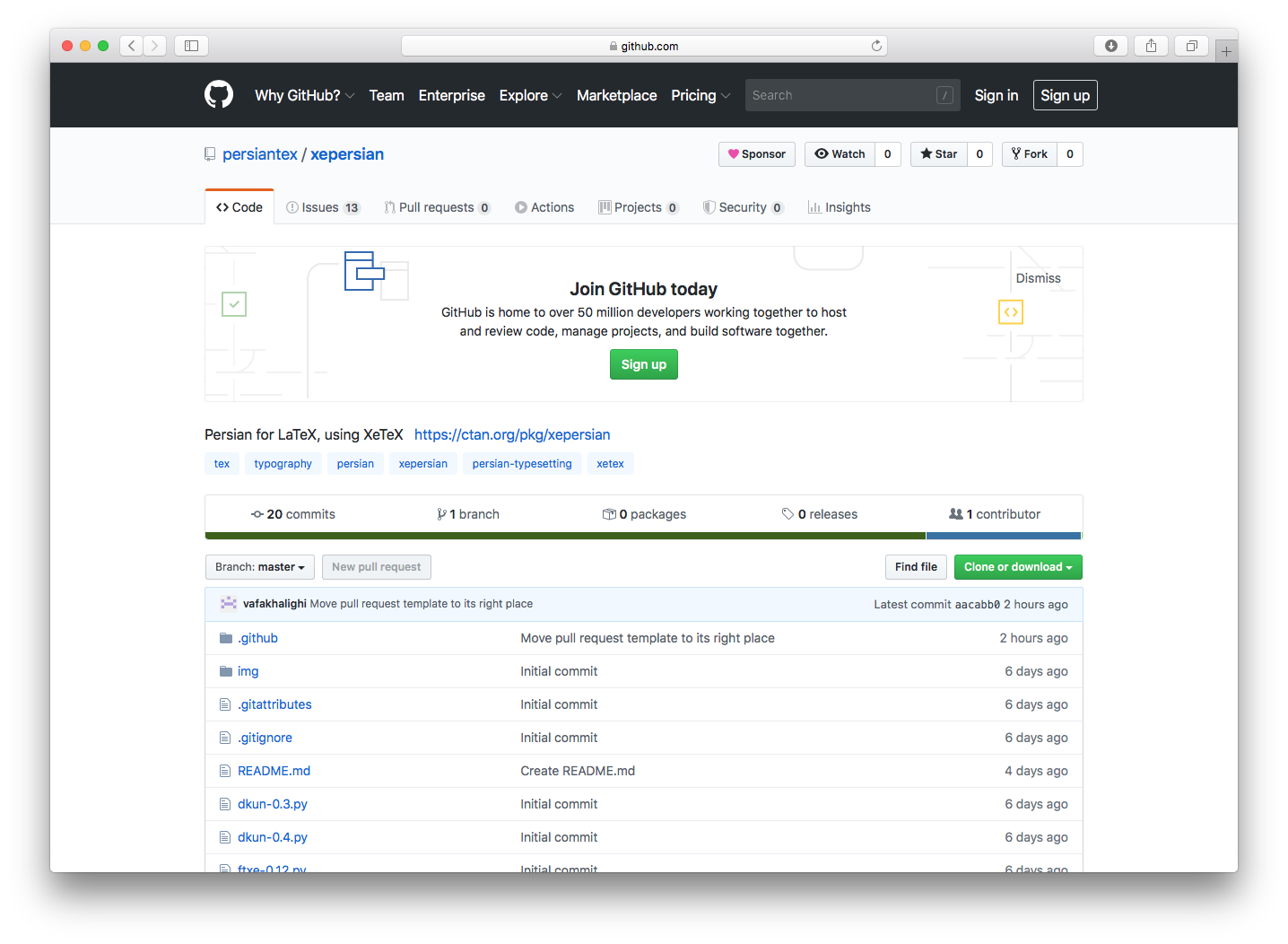Open the 1 contributor page
Screen dimensions: 1288x944
coord(995,514)
